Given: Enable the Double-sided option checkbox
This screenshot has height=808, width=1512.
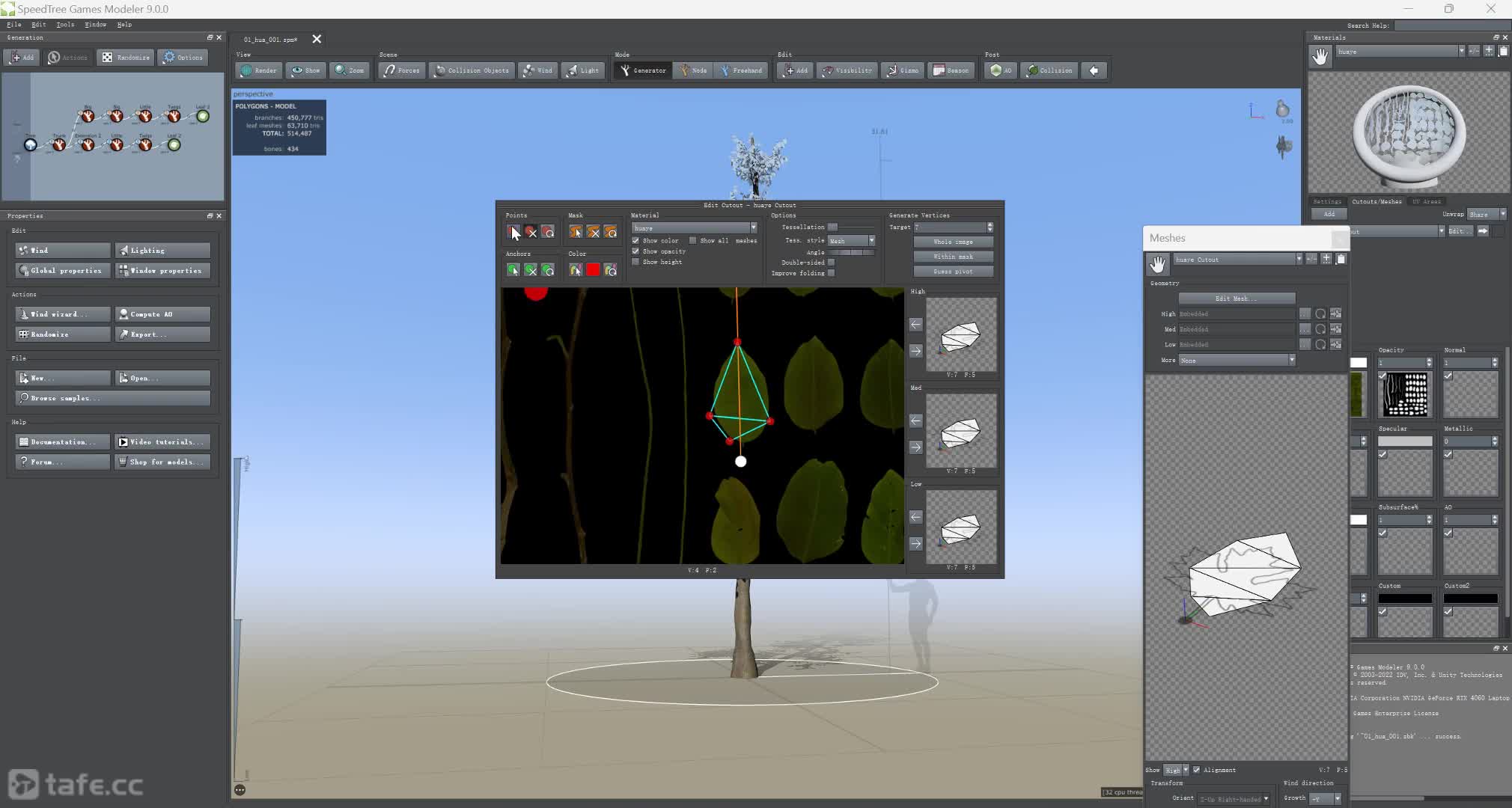Looking at the screenshot, I should pos(831,263).
